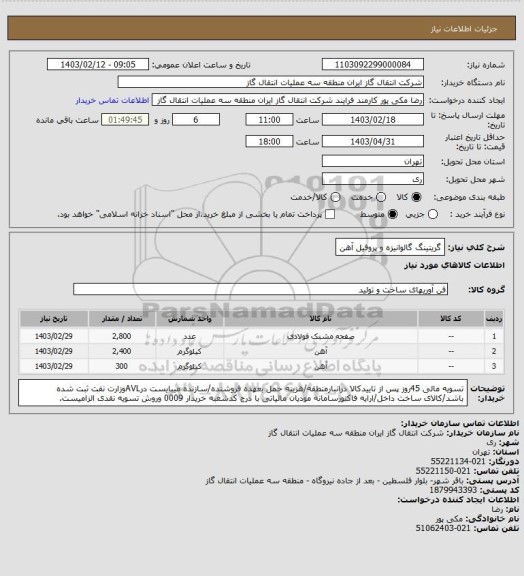Select the row صفحه مشبک فولادی
Screen dimensions: 524x576
click(262, 336)
